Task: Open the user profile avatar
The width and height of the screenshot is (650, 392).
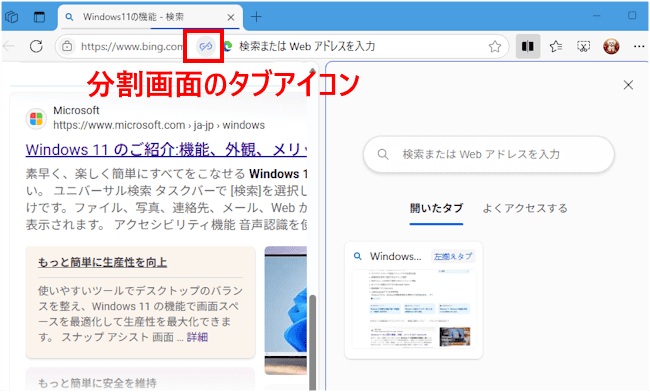Action: (611, 46)
